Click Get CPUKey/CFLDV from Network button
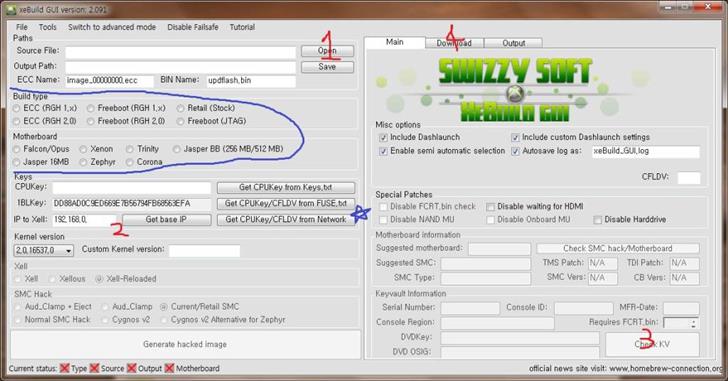Screen dimensions: 728x381 [x=286, y=220]
